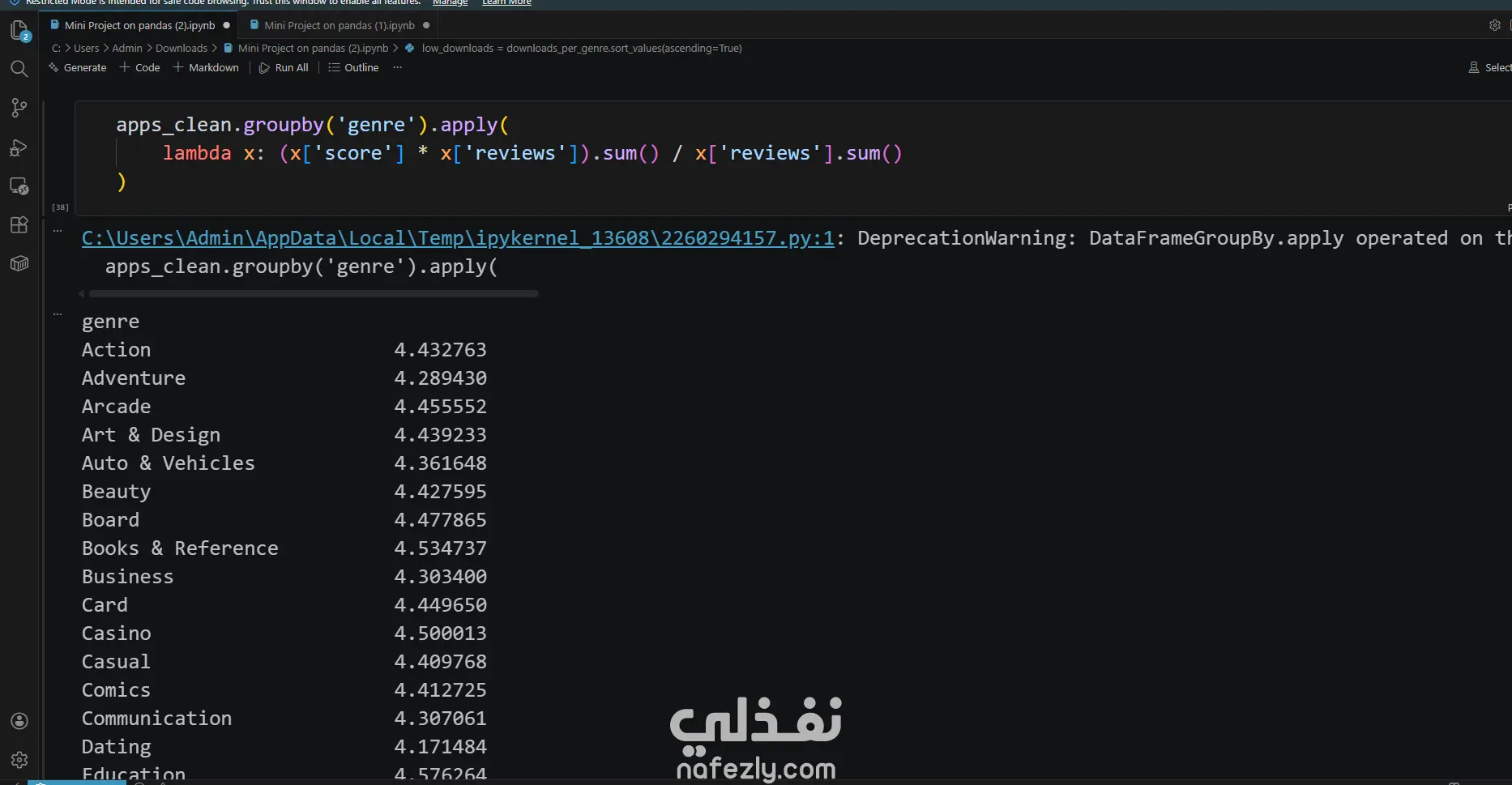
Task: Open the toolbar more actions ellipsis
Action: tap(397, 67)
